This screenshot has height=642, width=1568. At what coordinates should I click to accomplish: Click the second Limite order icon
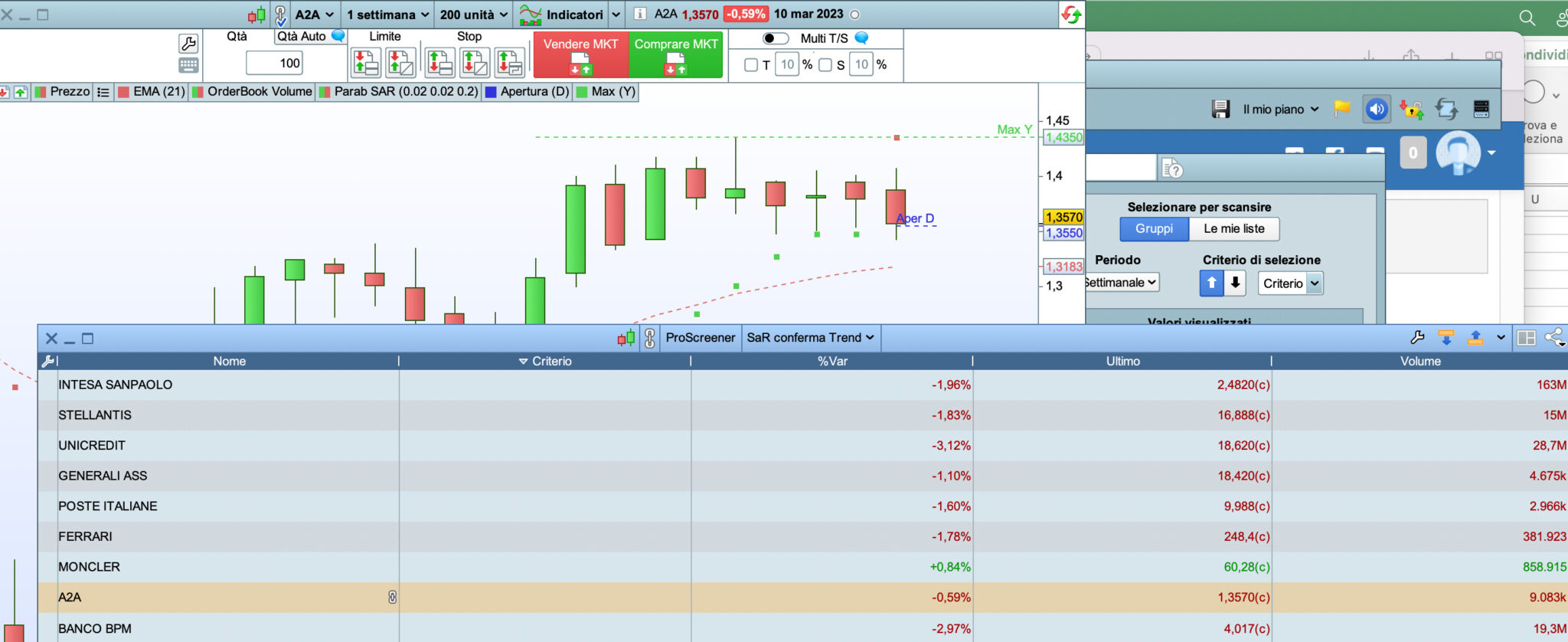pyautogui.click(x=400, y=63)
